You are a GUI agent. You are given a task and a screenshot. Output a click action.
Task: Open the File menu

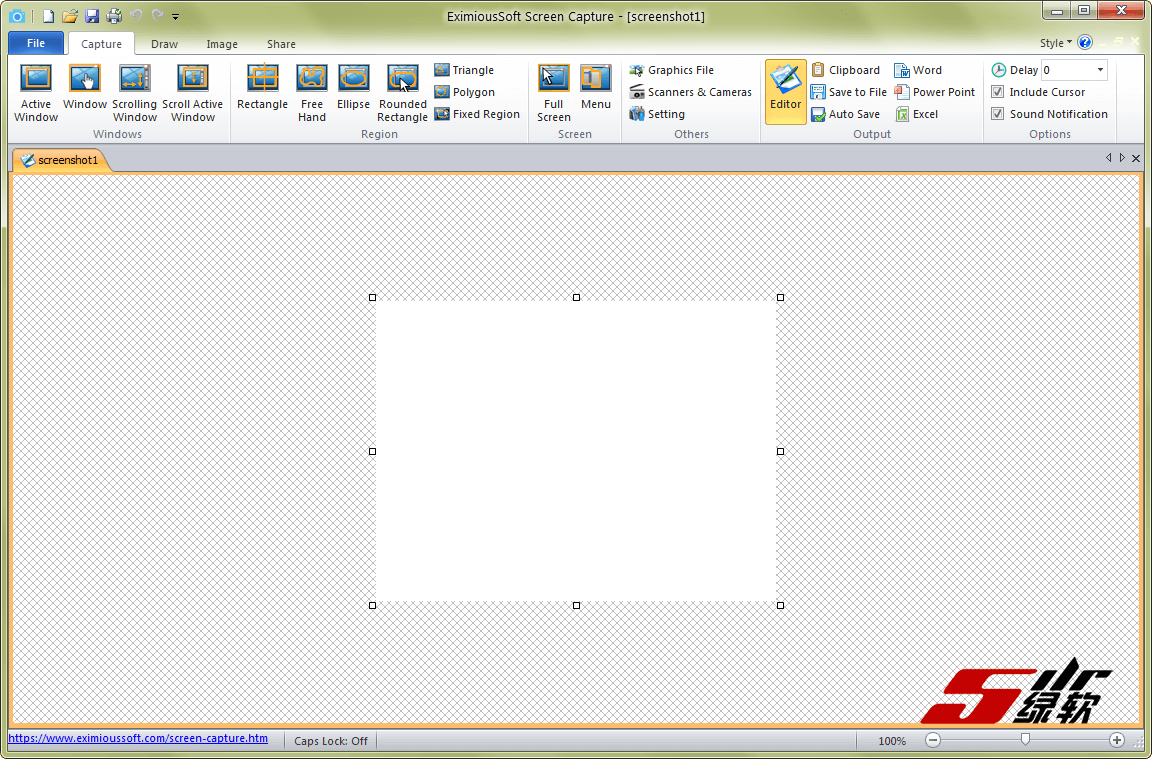(36, 43)
